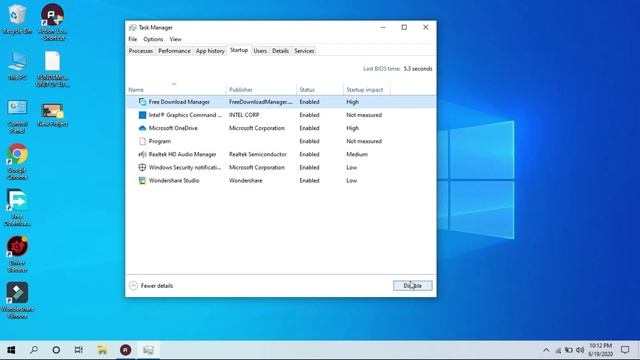Select the Wondershare Studio name text
Screen dimensions: 640x360
174,180
